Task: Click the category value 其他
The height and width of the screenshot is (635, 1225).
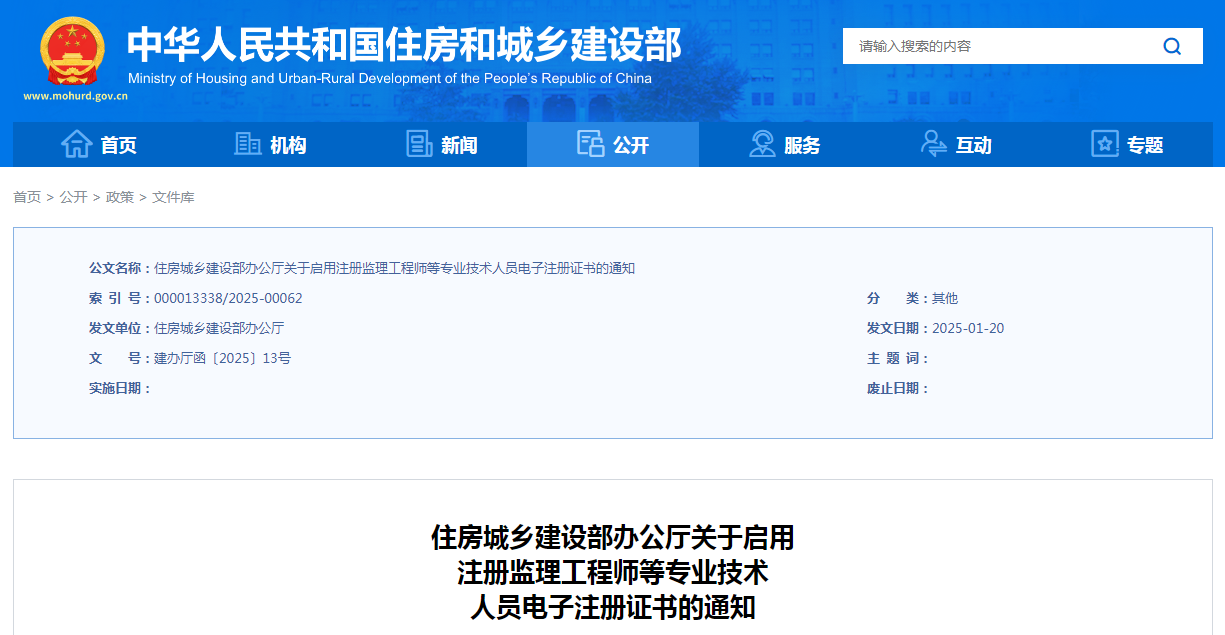Action: pyautogui.click(x=945, y=298)
